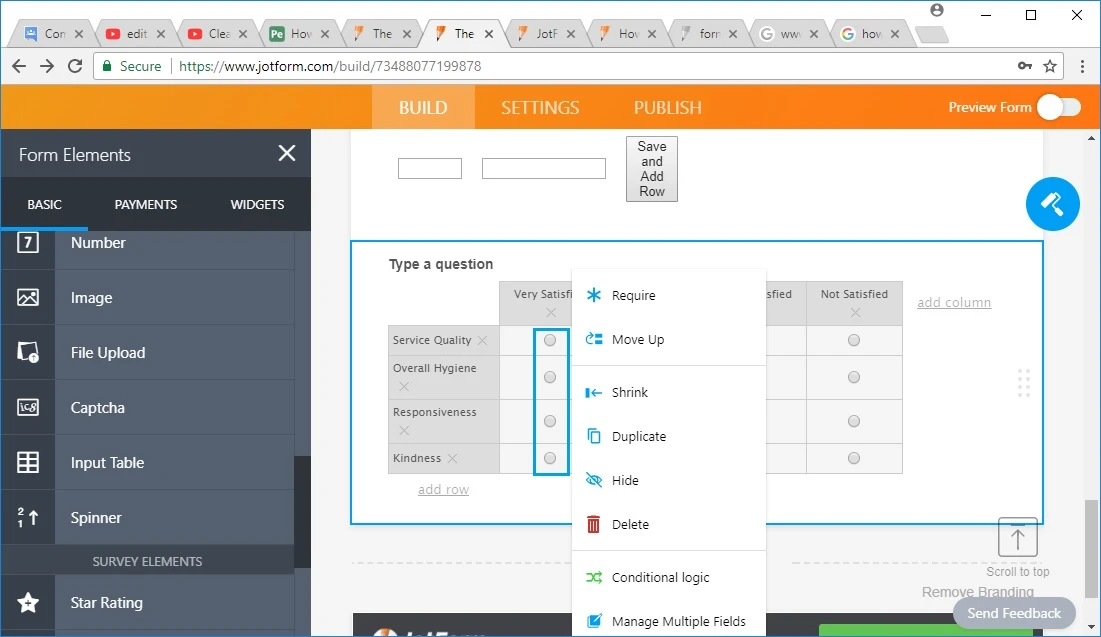Image resolution: width=1101 pixels, height=637 pixels.
Task: Add a Spinner element
Action: tap(96, 517)
